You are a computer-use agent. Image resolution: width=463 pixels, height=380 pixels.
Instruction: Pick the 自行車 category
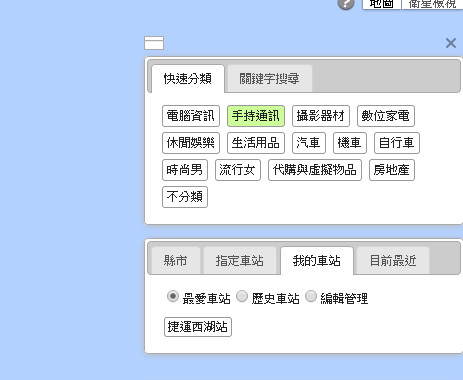click(x=397, y=143)
